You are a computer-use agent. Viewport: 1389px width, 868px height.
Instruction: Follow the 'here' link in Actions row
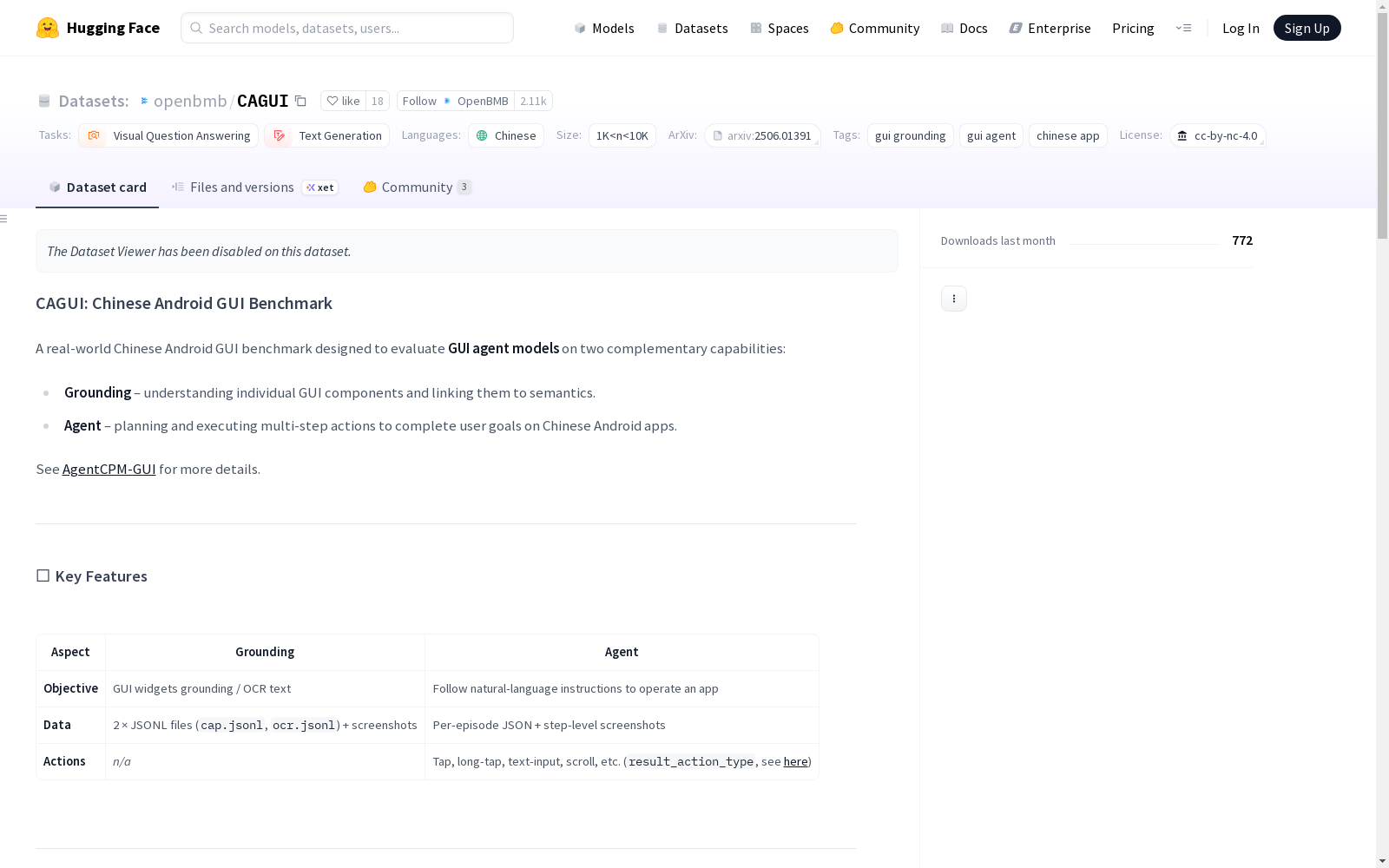(795, 761)
